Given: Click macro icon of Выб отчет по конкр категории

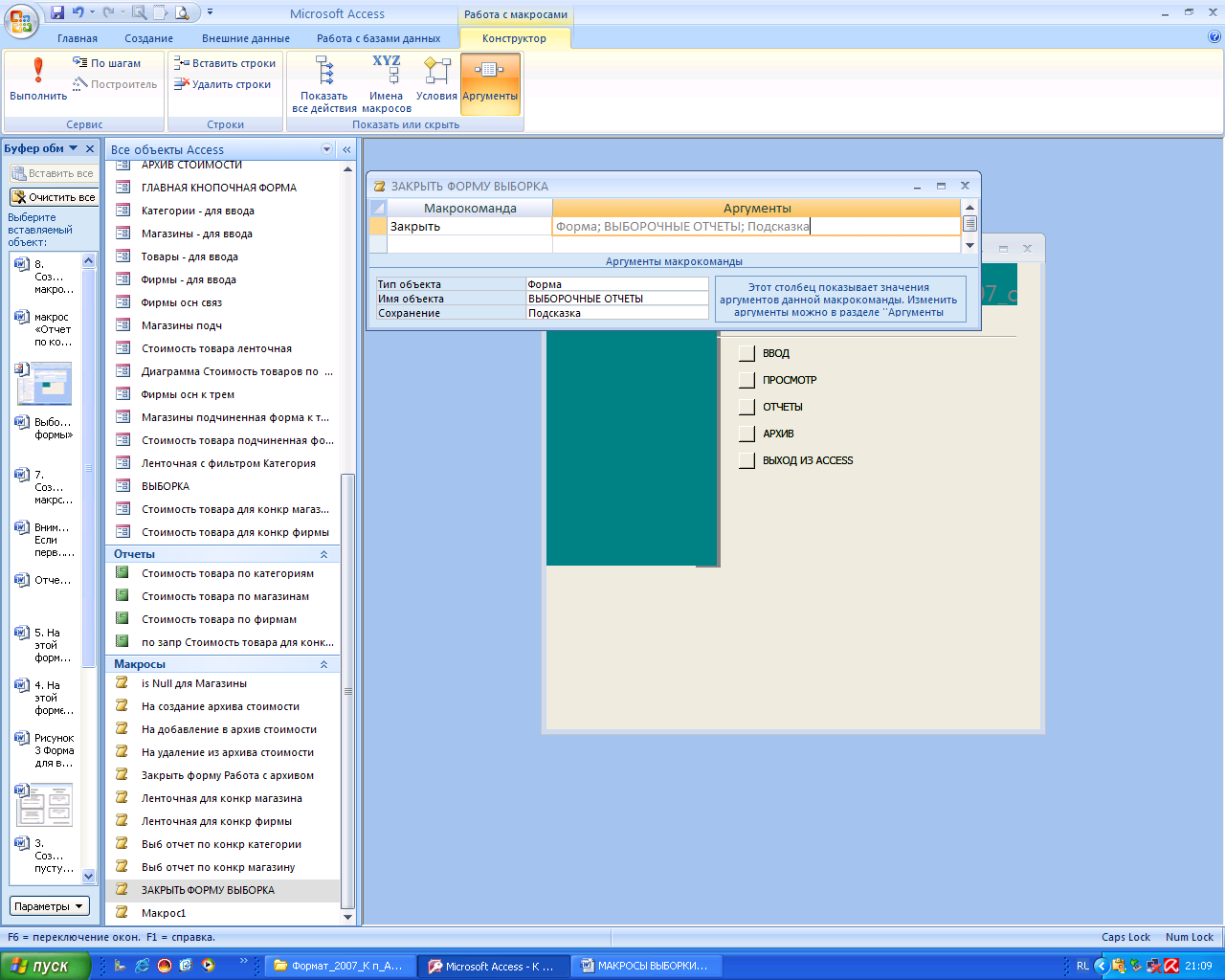Looking at the screenshot, I should click(122, 843).
